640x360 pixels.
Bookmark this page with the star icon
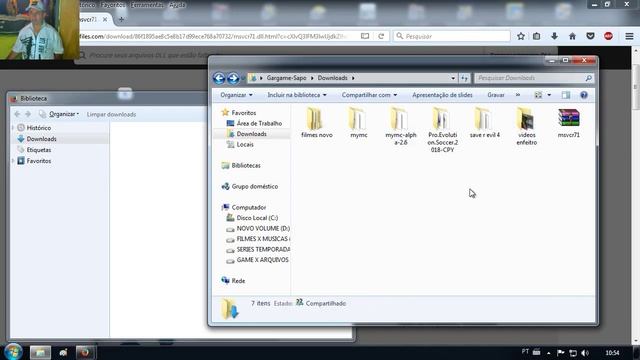(x=521, y=36)
